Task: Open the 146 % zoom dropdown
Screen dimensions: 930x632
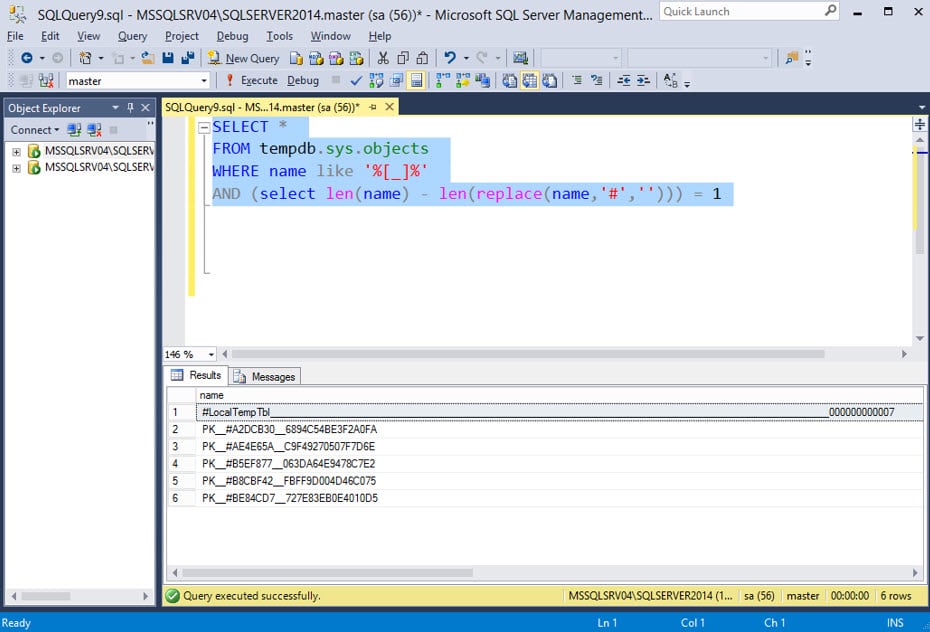Action: tap(211, 354)
